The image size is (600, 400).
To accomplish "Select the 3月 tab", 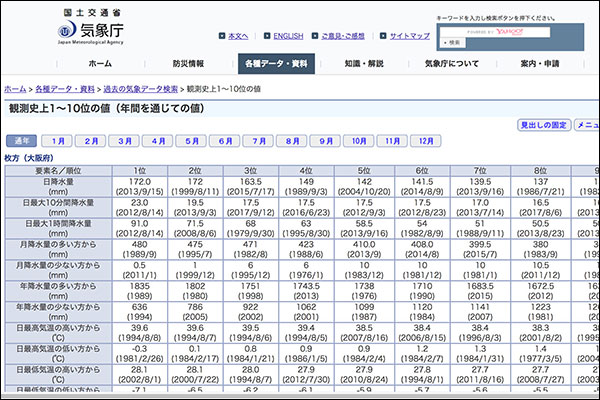I will pos(124,141).
